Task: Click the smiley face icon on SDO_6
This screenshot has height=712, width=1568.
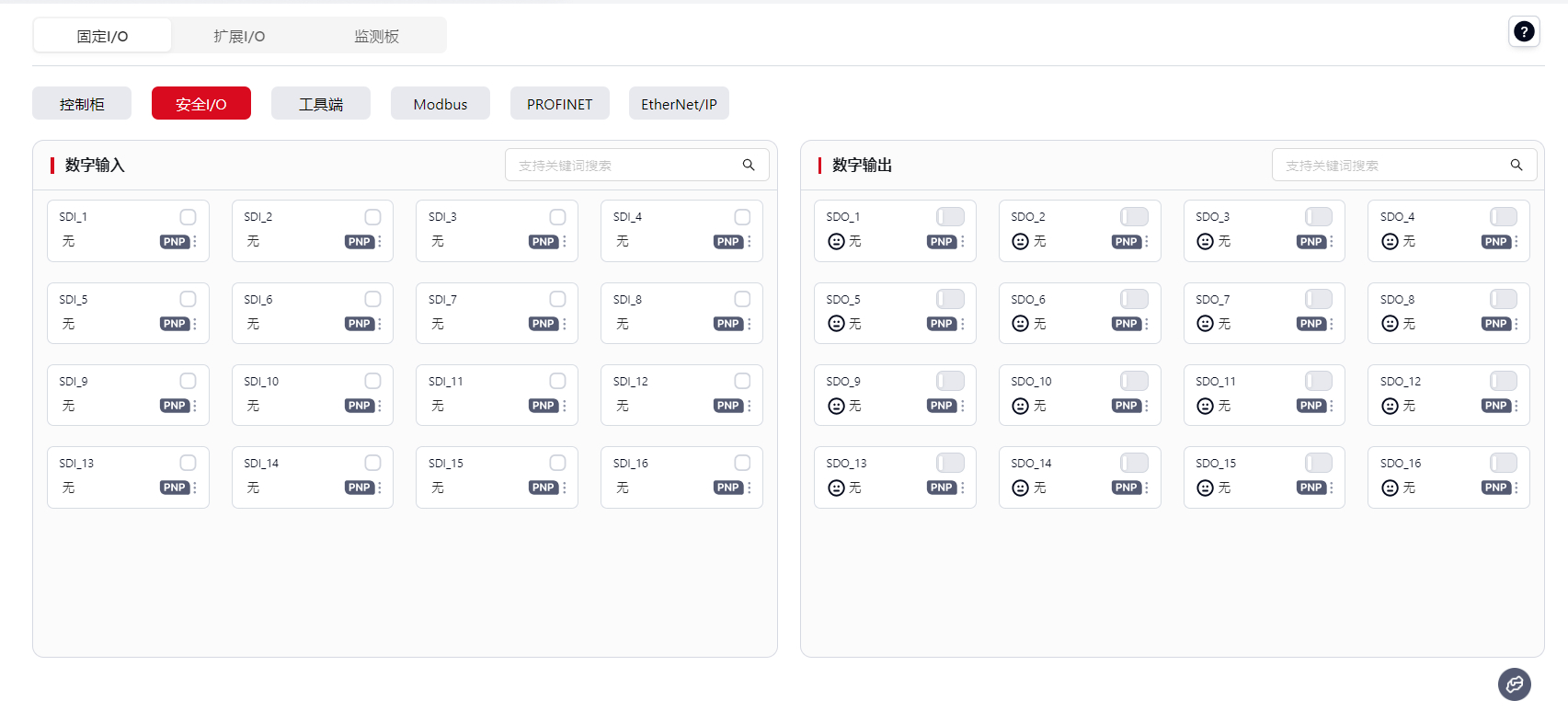Action: [x=1020, y=324]
